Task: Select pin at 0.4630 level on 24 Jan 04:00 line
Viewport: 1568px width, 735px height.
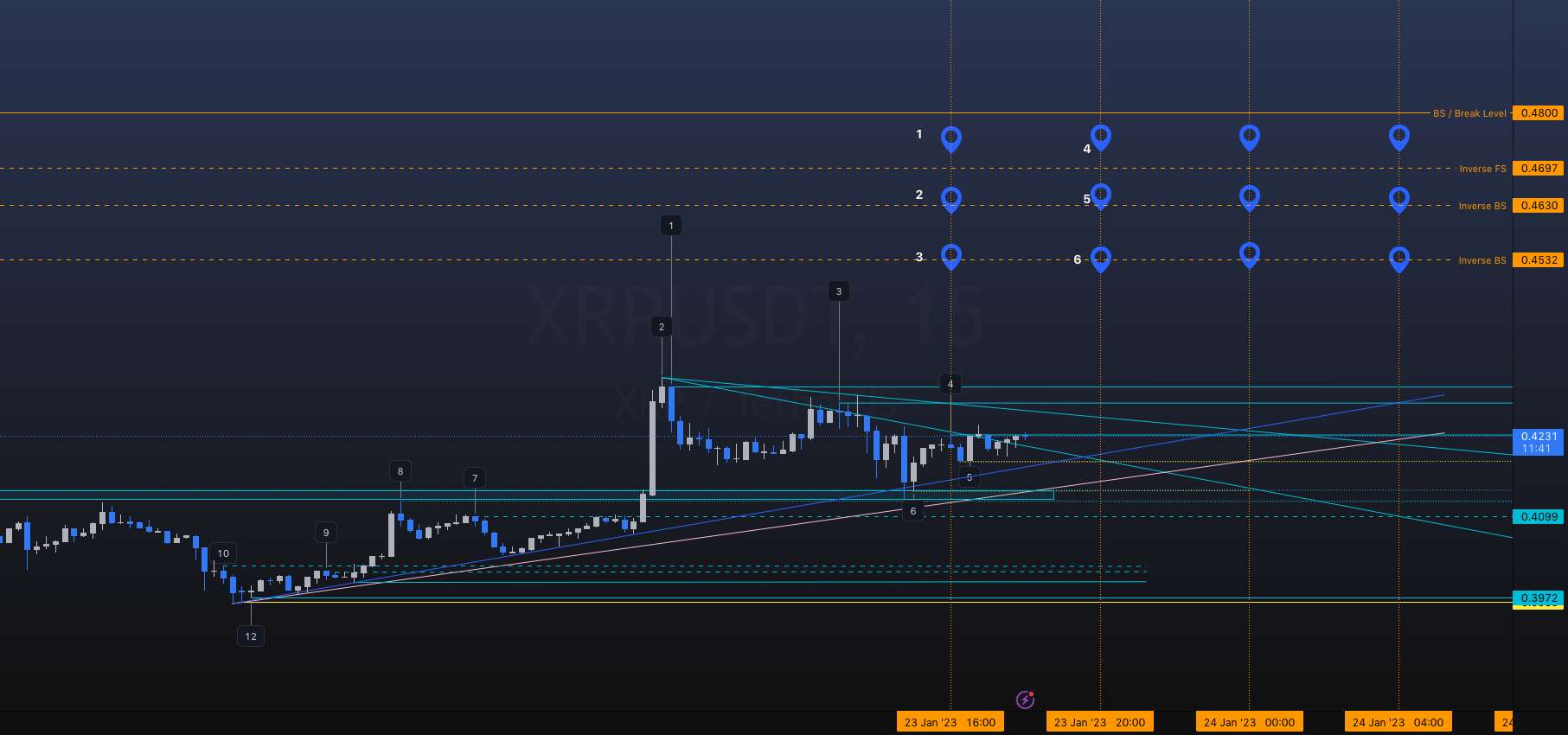Action: click(1398, 200)
